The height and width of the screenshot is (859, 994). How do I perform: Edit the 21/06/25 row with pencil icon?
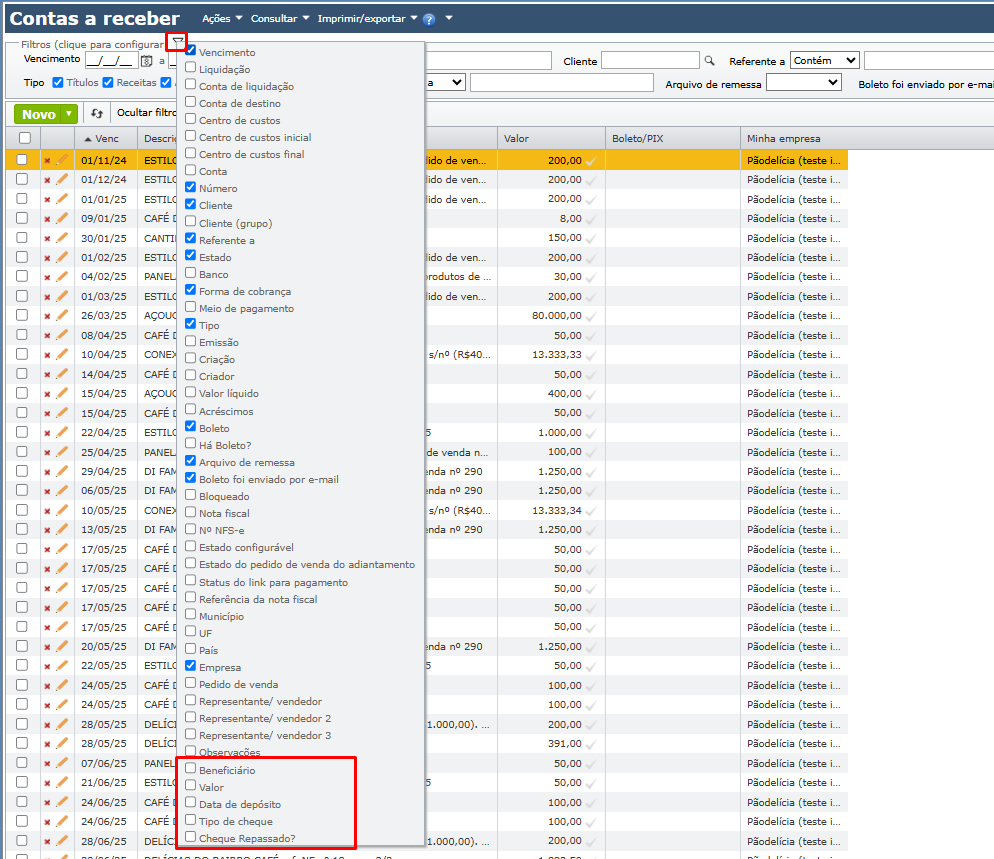click(61, 782)
